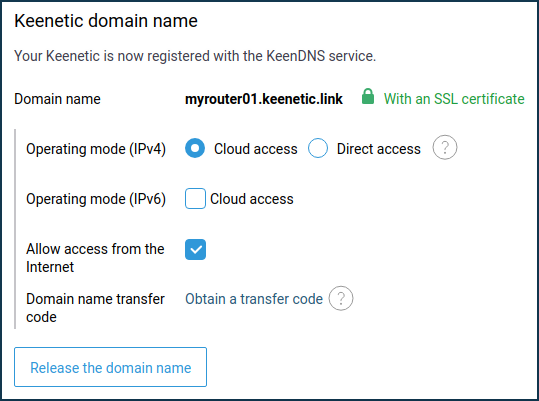The image size is (539, 401).
Task: Click the KeenDNS registration message text
Action: [195, 56]
